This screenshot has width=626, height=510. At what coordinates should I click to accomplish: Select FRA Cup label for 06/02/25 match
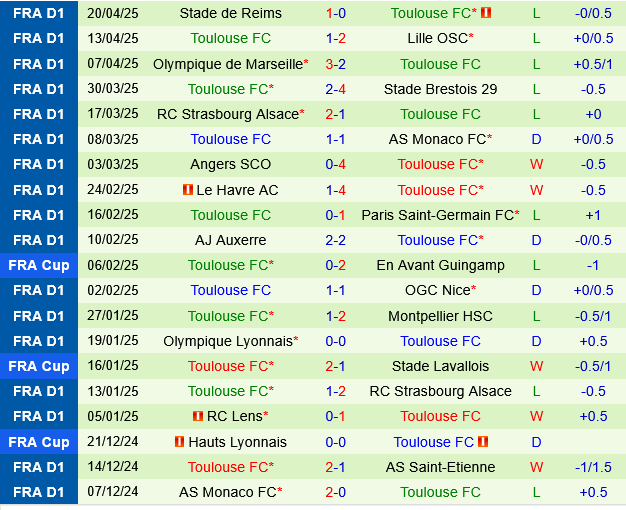(x=39, y=265)
